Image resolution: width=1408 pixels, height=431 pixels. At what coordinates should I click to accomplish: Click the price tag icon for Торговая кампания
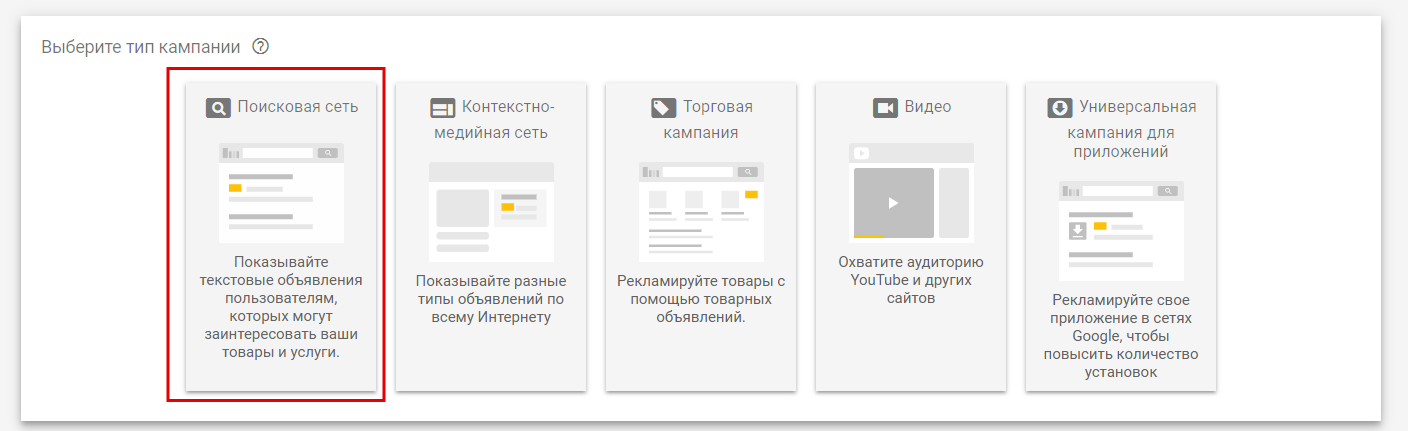click(663, 108)
